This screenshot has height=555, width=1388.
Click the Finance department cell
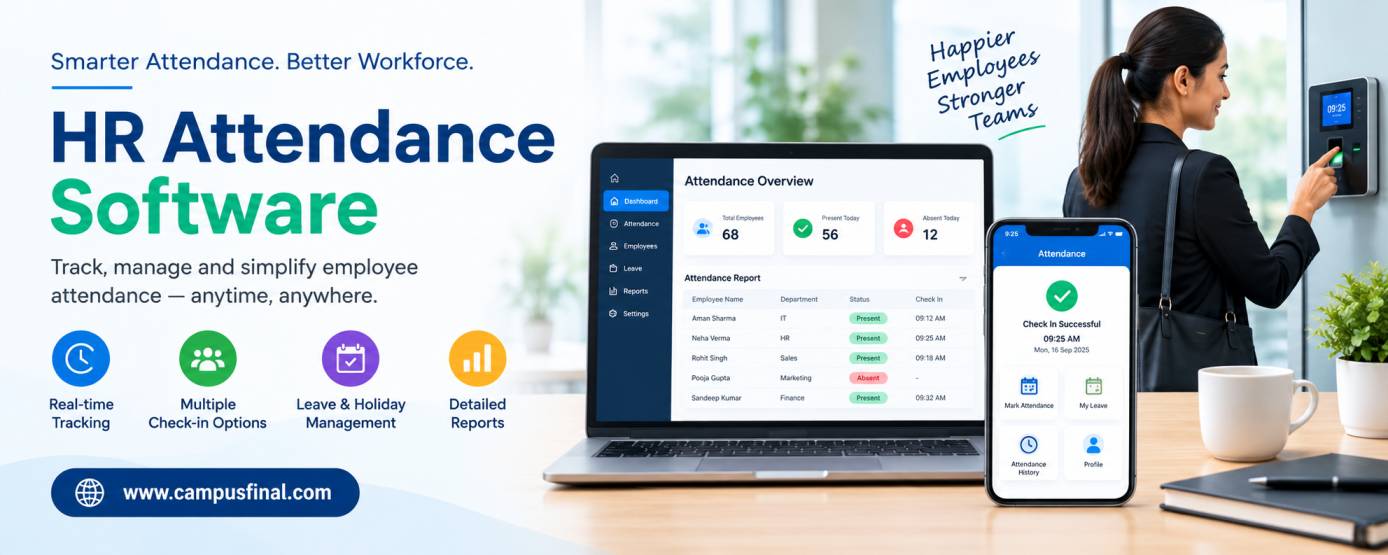point(792,398)
